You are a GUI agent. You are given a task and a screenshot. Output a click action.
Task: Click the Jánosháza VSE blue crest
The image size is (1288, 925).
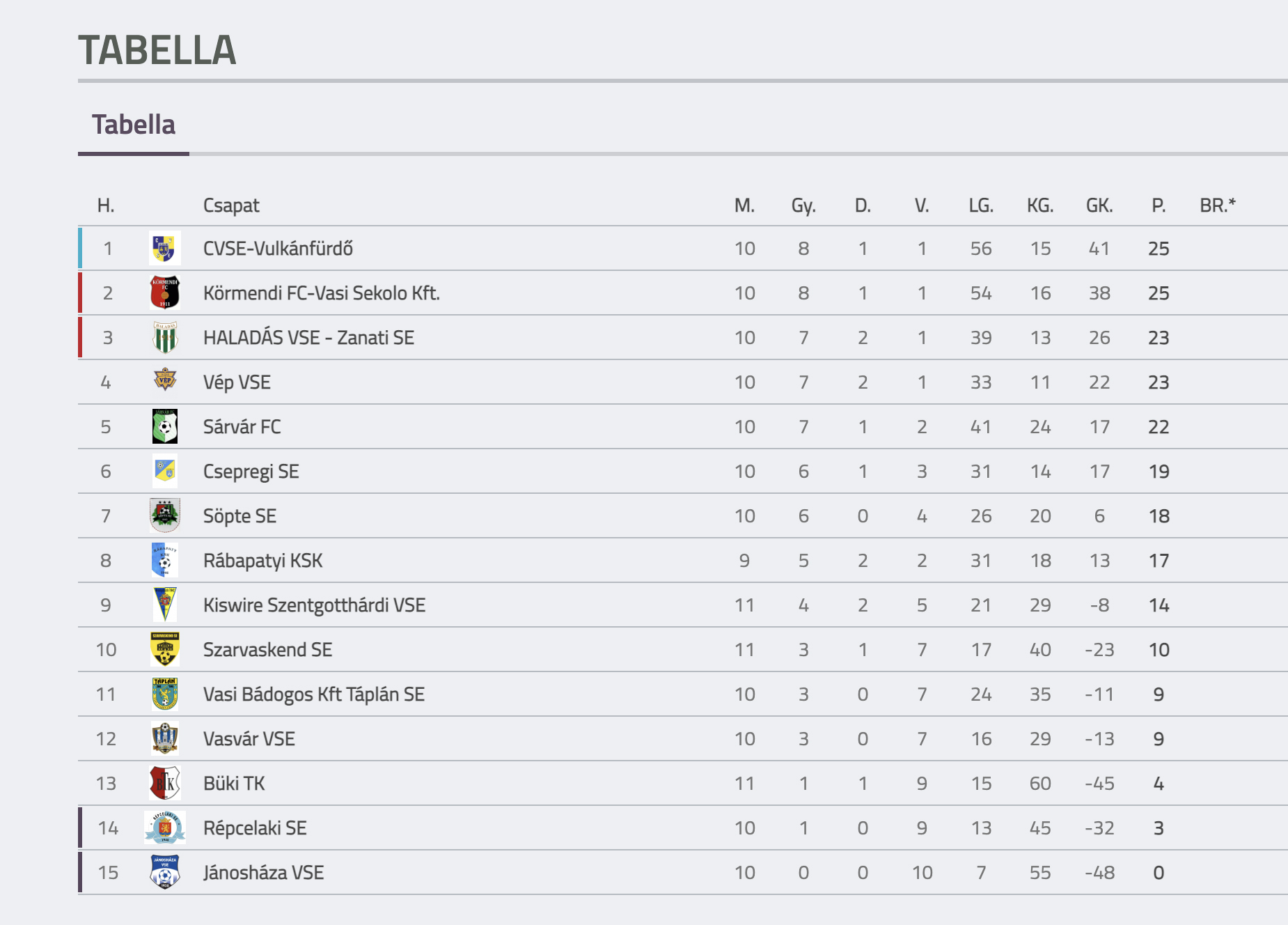click(165, 872)
